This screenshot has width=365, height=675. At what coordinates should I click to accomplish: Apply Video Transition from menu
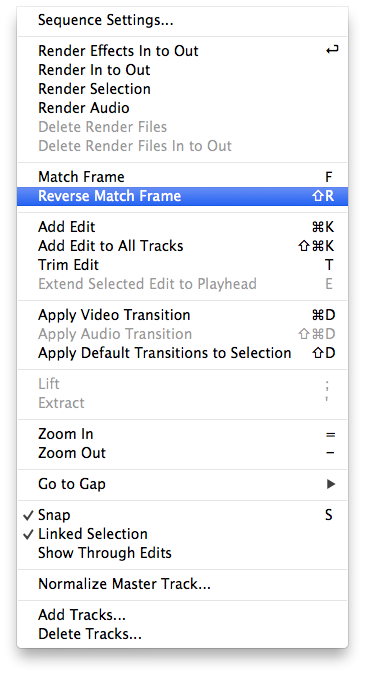tap(182, 315)
